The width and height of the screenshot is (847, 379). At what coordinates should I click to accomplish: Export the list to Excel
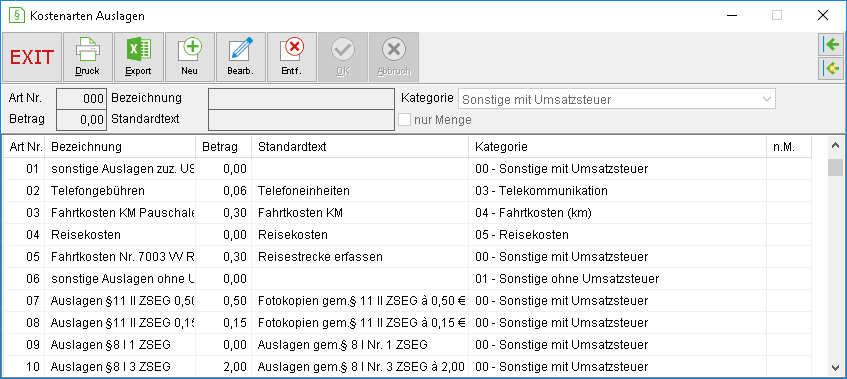[x=138, y=57]
